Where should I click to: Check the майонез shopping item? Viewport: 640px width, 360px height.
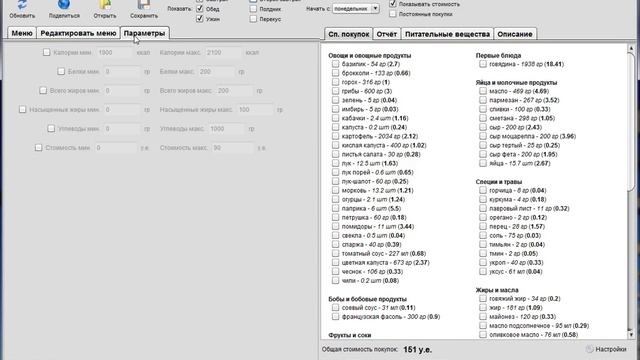point(483,317)
